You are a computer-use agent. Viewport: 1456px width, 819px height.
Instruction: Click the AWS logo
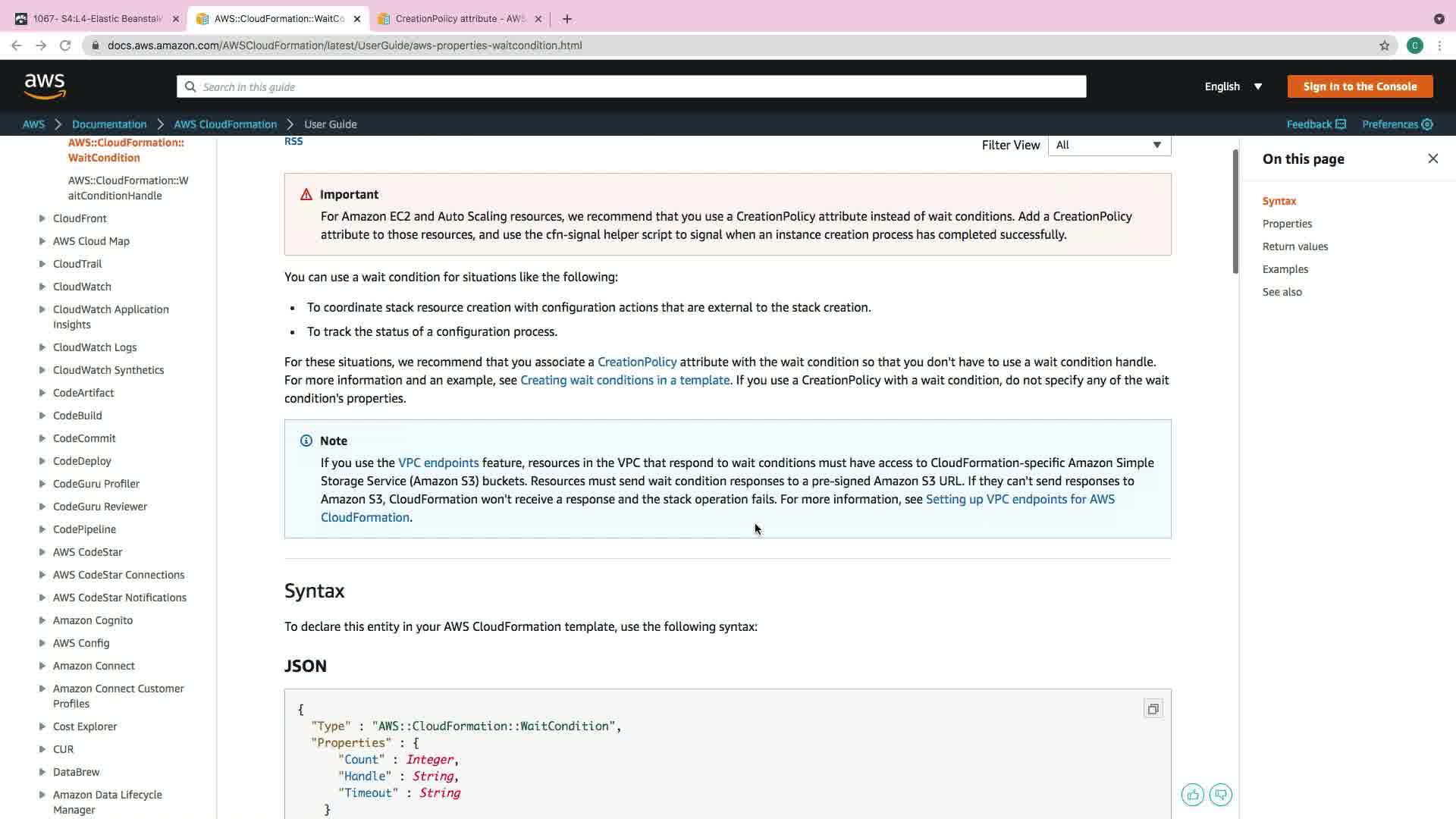45,86
